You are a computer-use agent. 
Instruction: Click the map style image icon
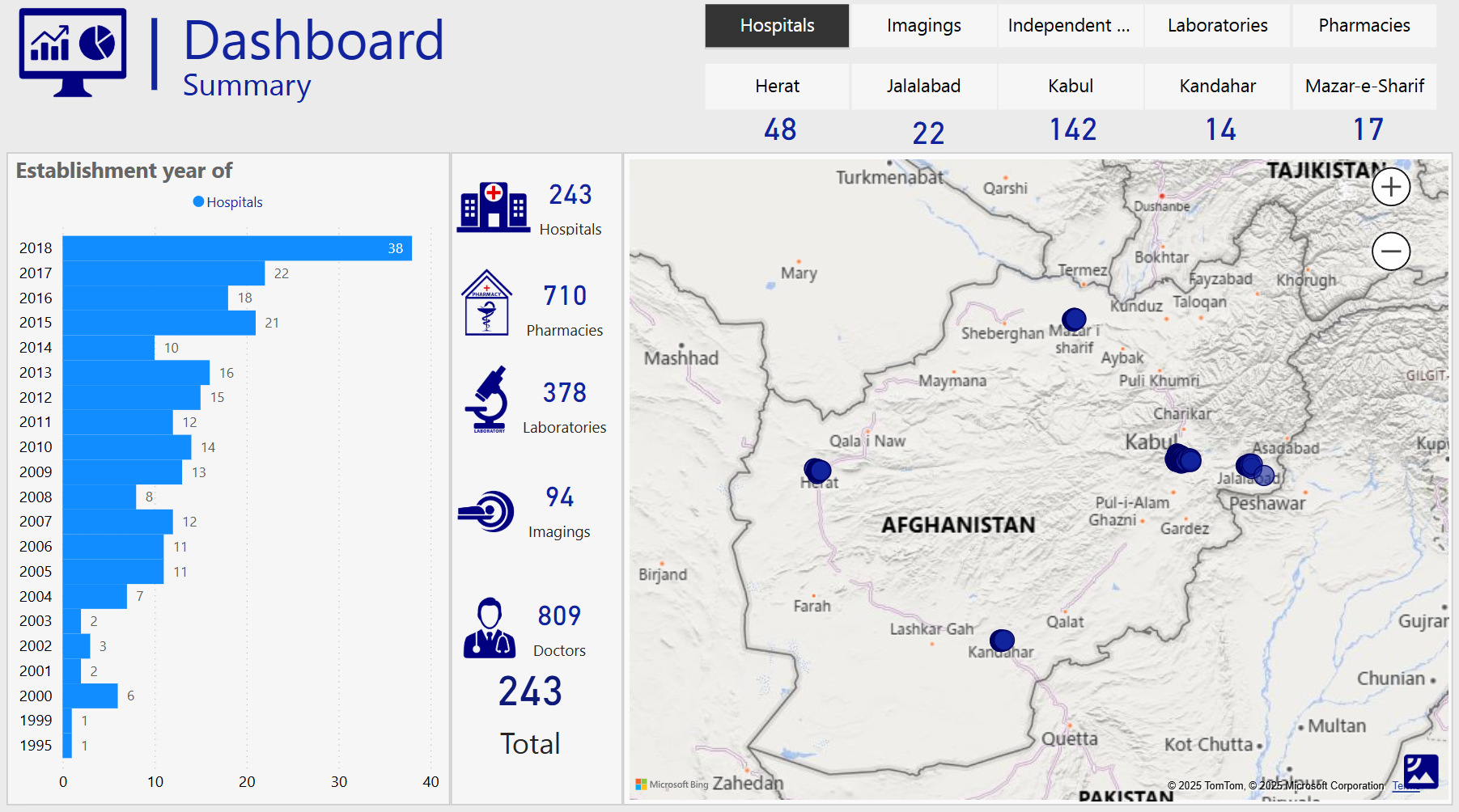(x=1420, y=771)
